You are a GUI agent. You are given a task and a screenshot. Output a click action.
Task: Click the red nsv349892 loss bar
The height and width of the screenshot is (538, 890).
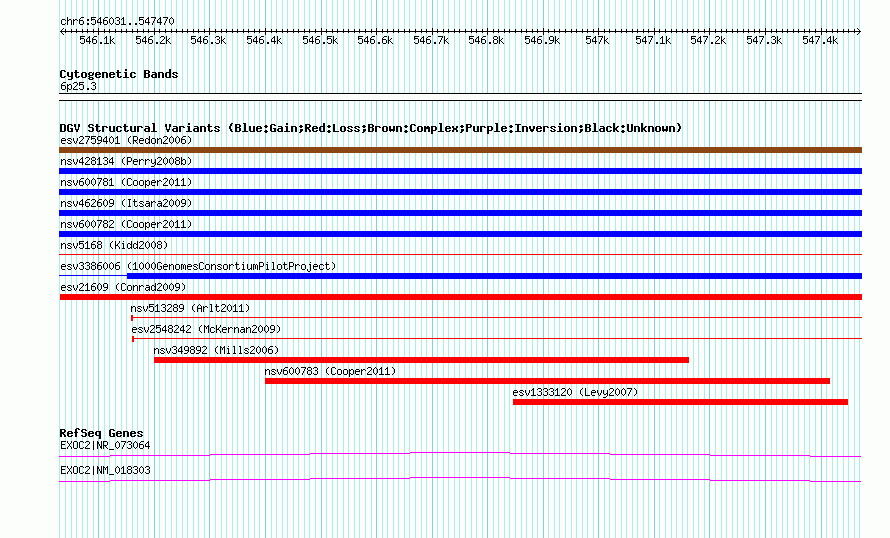click(x=421, y=360)
